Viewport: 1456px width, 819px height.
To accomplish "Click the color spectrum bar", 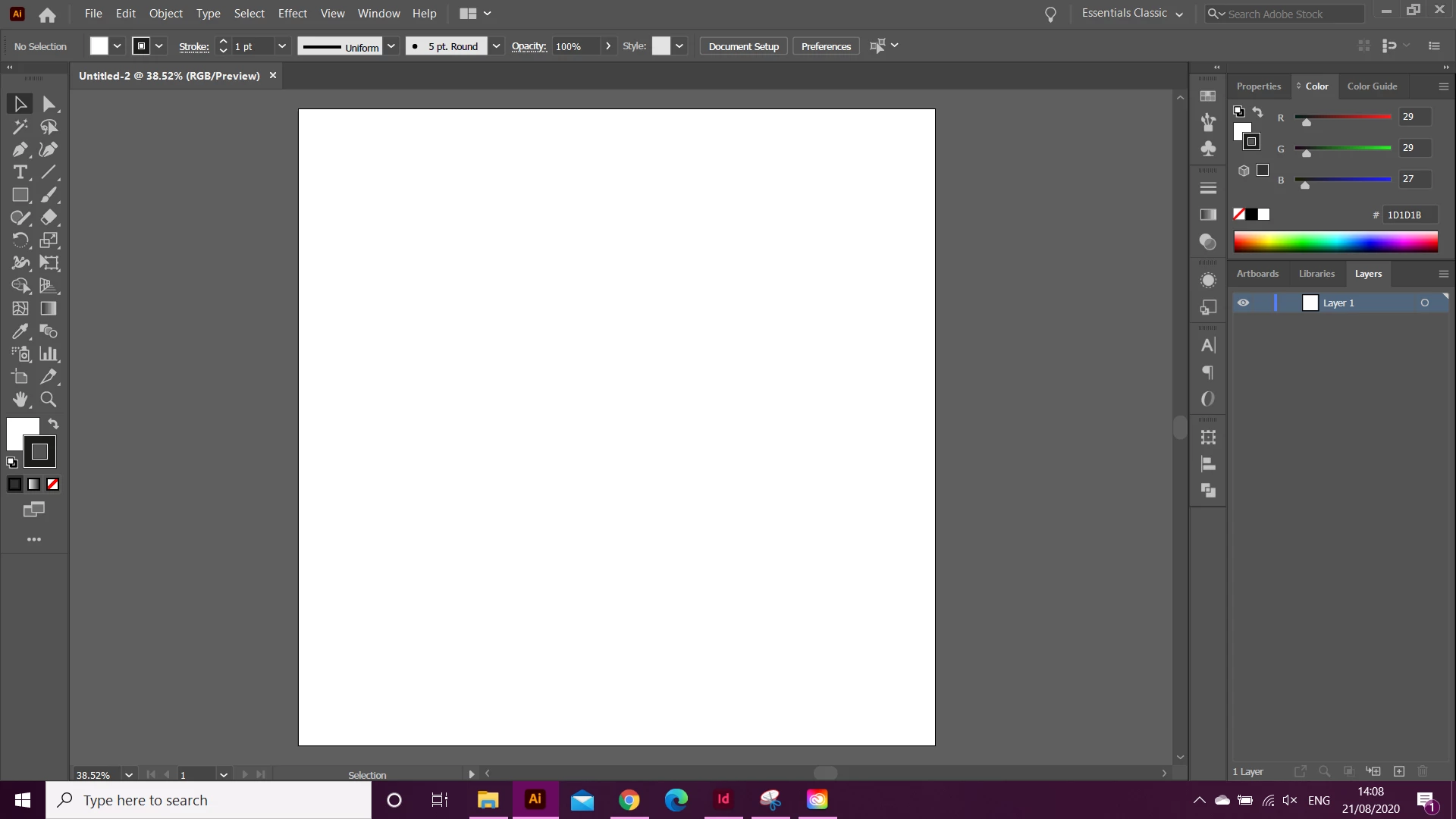I will click(x=1335, y=242).
